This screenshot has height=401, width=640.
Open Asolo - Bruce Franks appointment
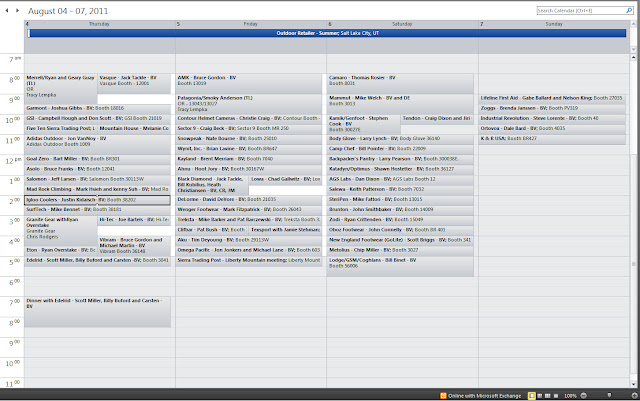[98, 169]
